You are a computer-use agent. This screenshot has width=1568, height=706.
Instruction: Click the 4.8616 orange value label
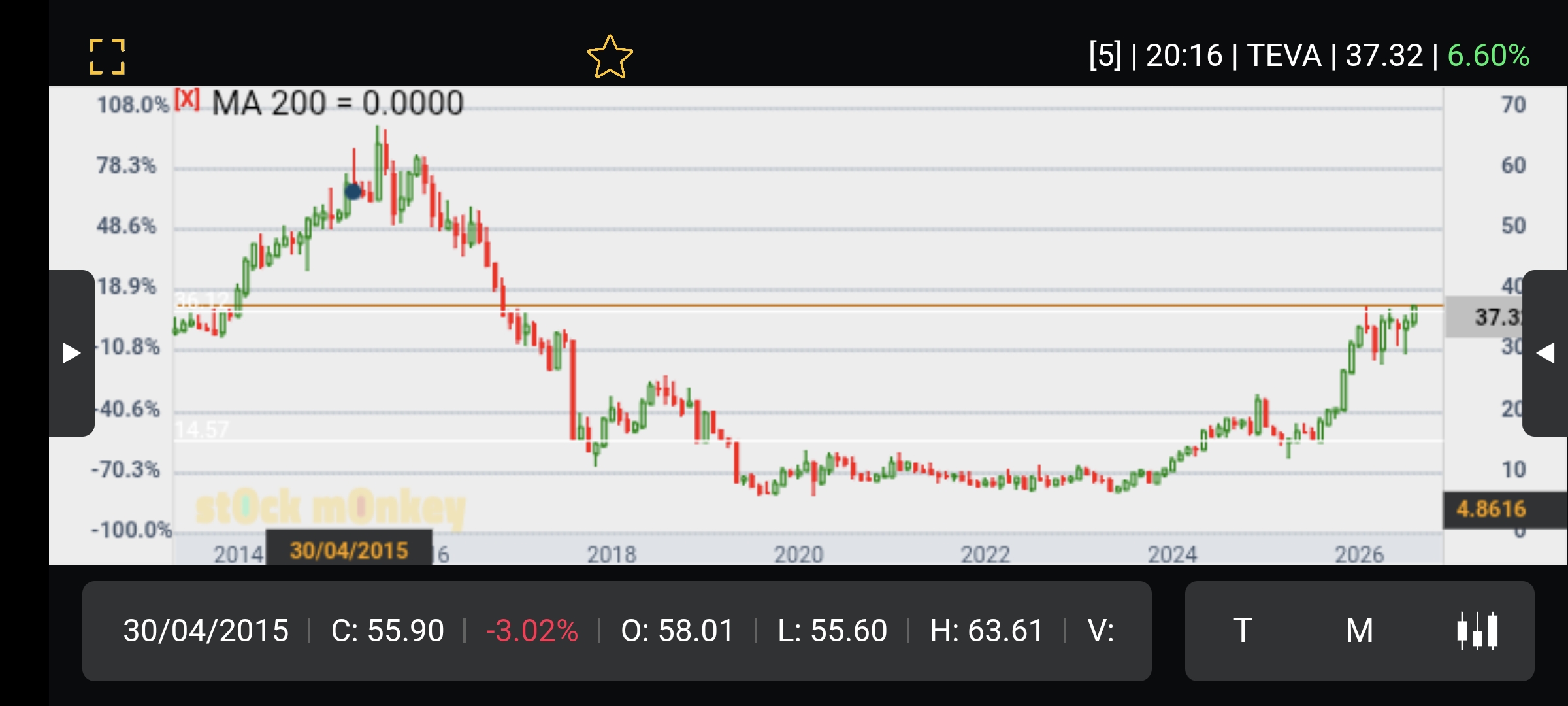click(x=1491, y=509)
